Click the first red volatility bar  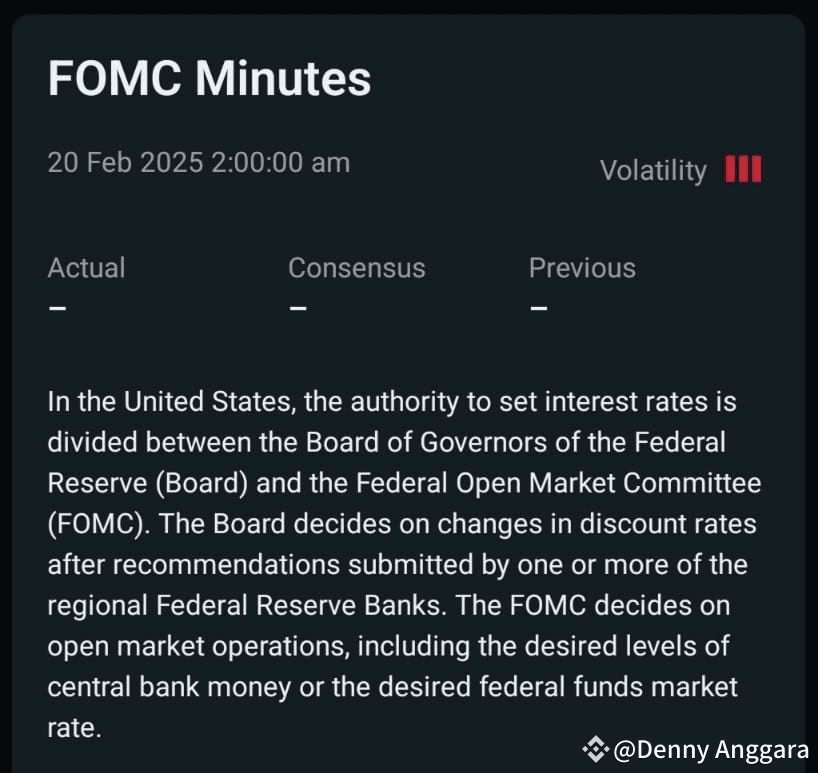[x=730, y=169]
